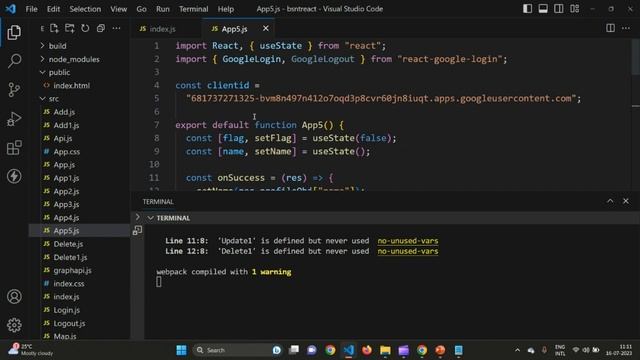Select the App5.js editor tab

click(235, 29)
